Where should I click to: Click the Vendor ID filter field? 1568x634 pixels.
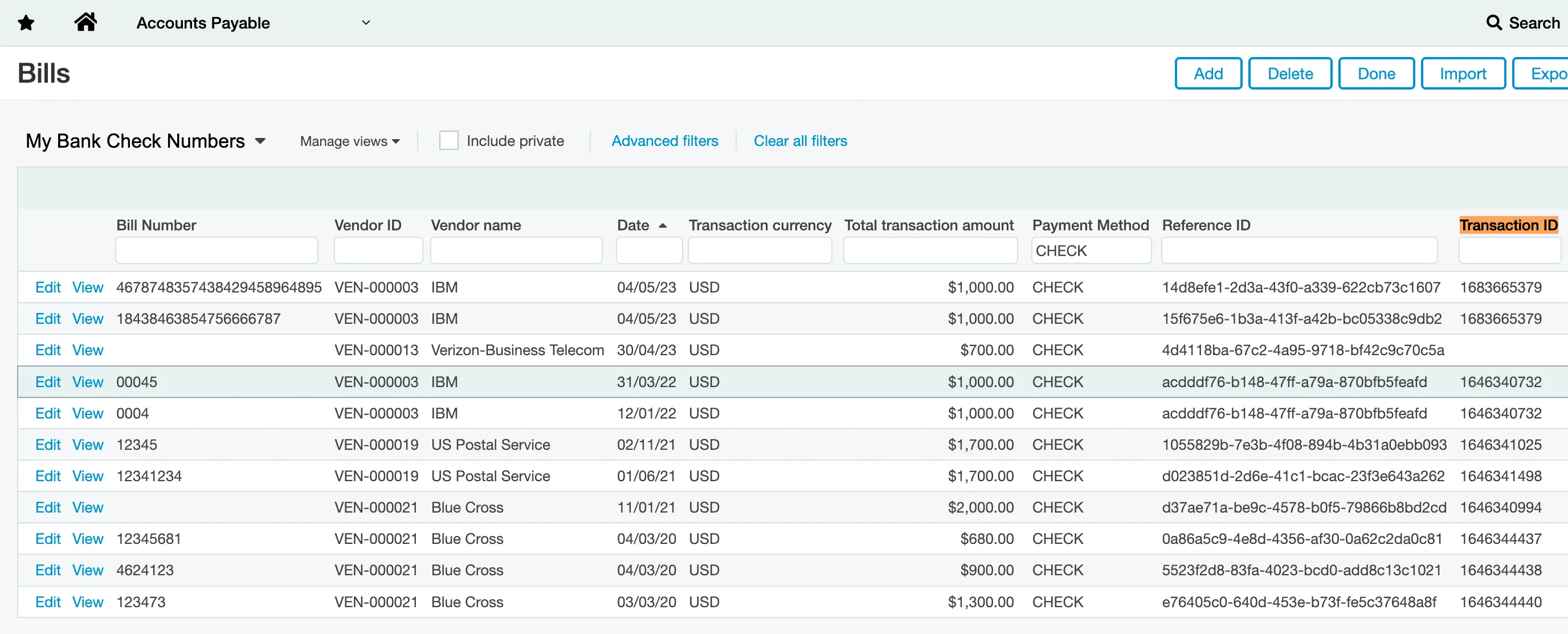pyautogui.click(x=378, y=250)
